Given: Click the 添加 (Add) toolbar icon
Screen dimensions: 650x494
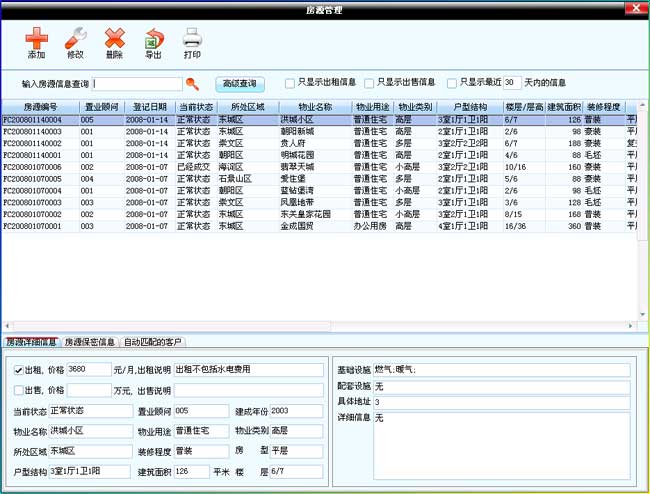Looking at the screenshot, I should click(36, 42).
